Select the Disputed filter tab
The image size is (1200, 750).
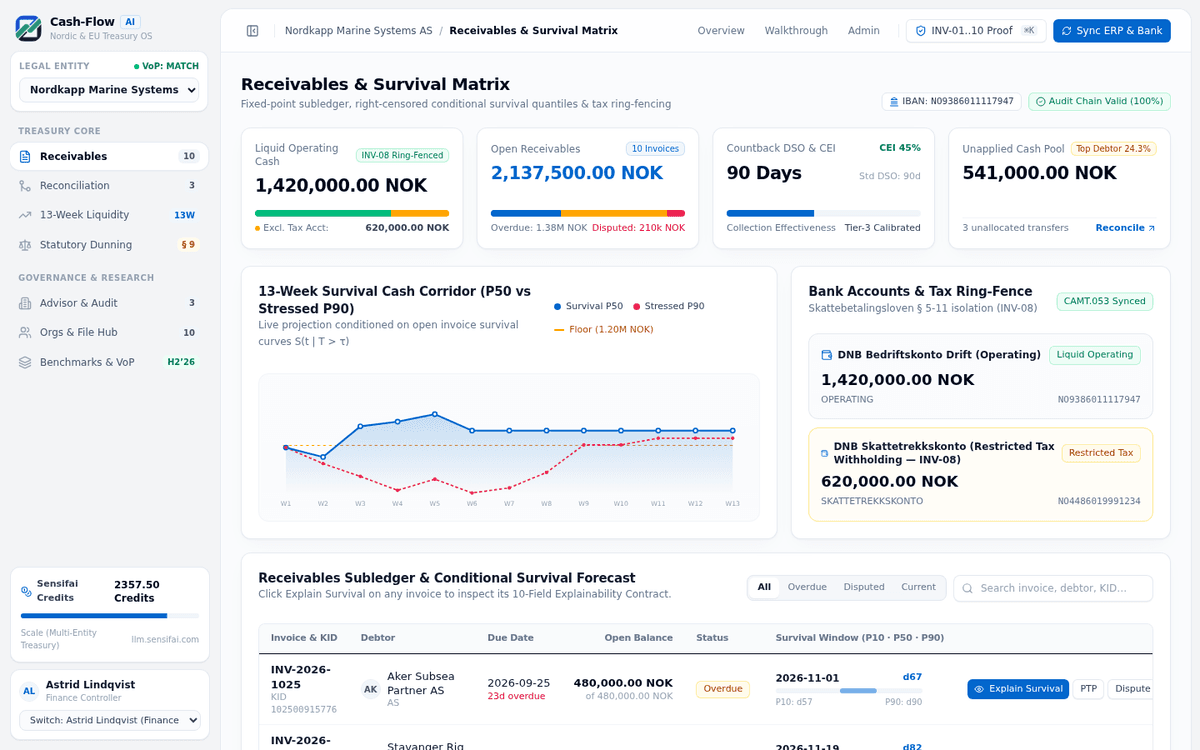point(864,587)
